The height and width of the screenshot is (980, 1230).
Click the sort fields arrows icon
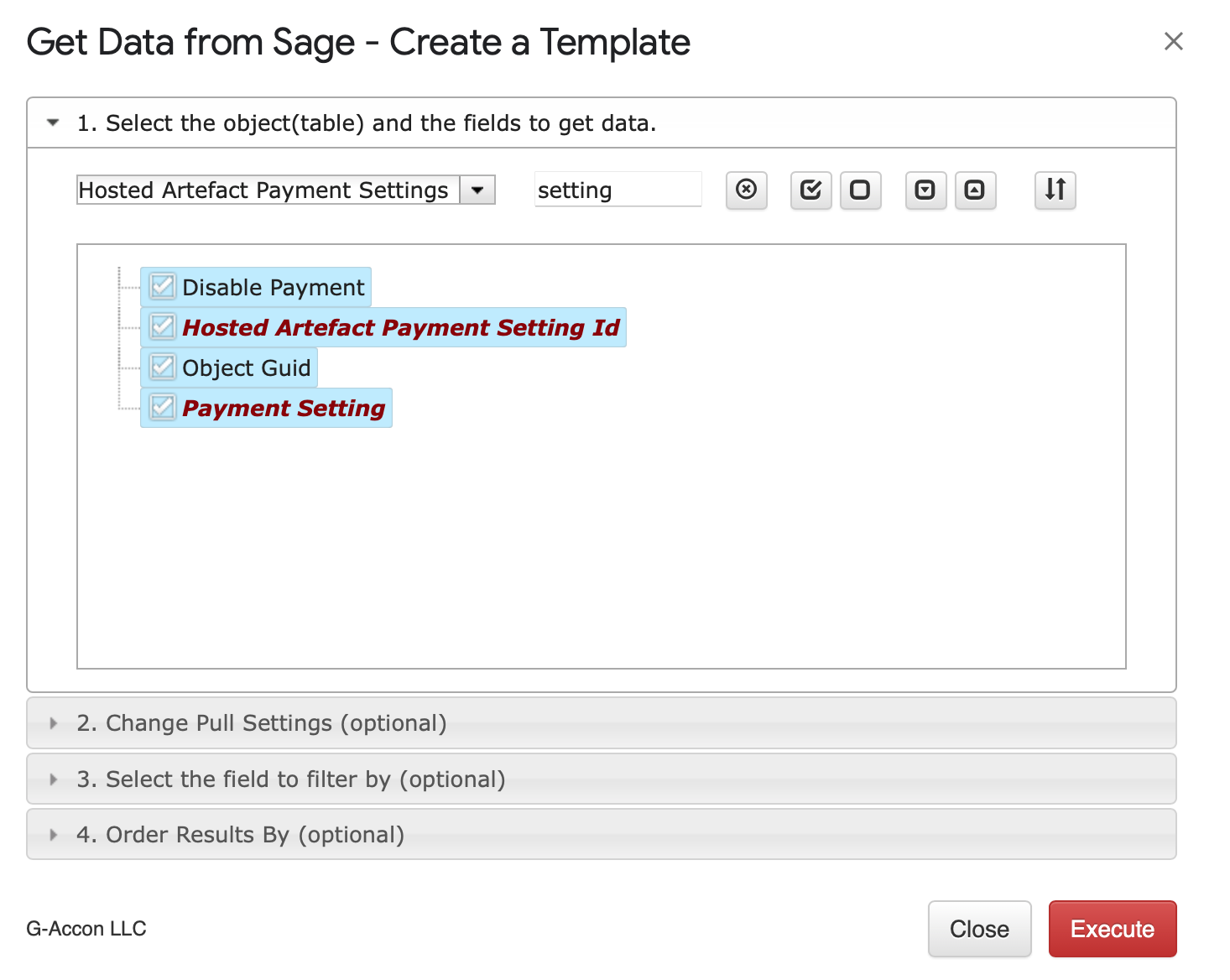pos(1055,190)
